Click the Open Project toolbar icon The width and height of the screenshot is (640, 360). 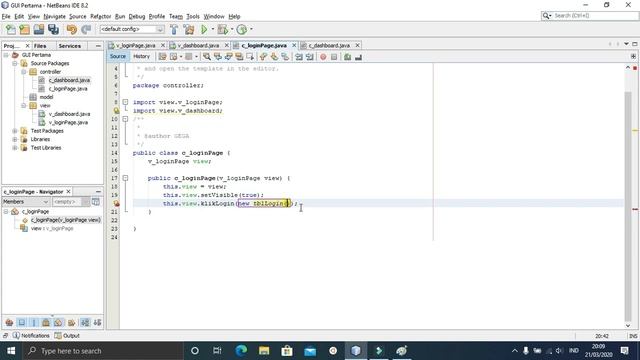click(39, 29)
